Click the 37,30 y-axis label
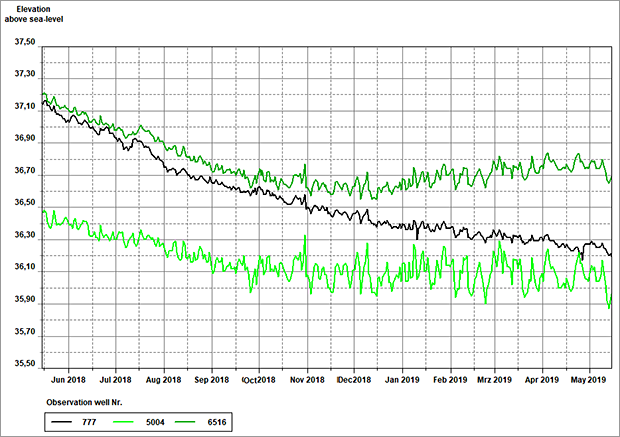 pos(25,74)
